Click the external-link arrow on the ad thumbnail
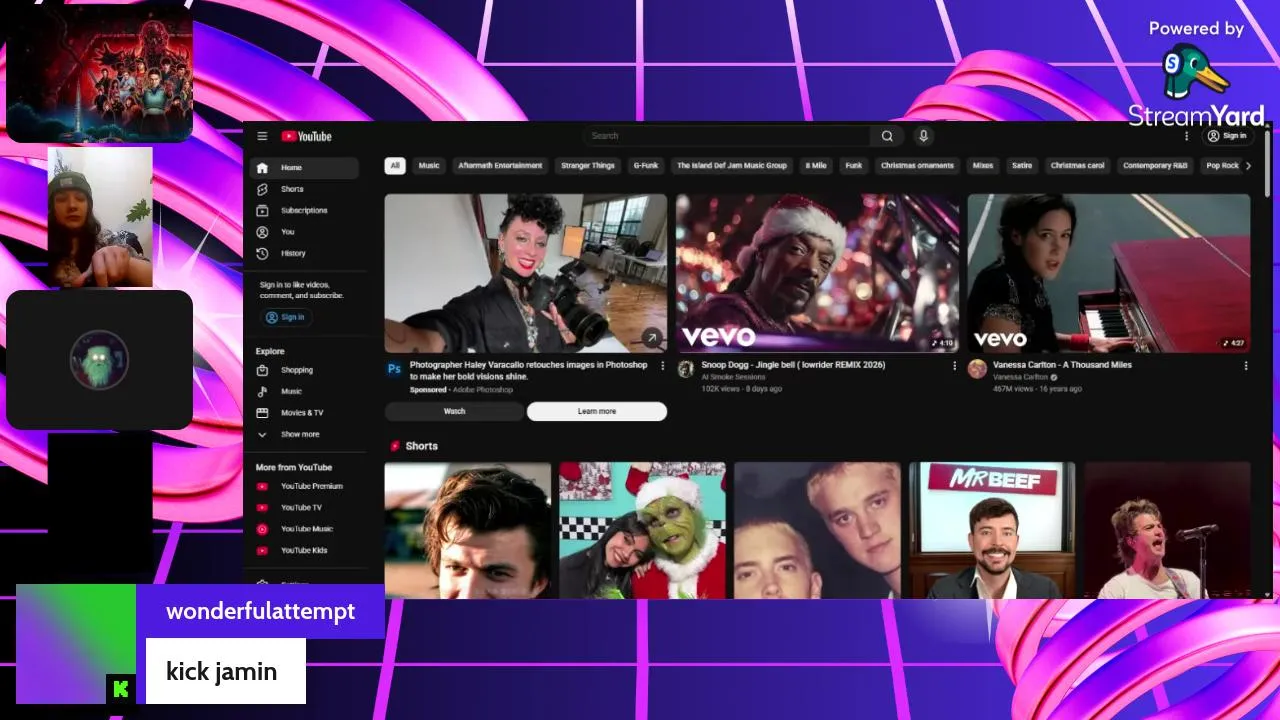 tap(652, 338)
